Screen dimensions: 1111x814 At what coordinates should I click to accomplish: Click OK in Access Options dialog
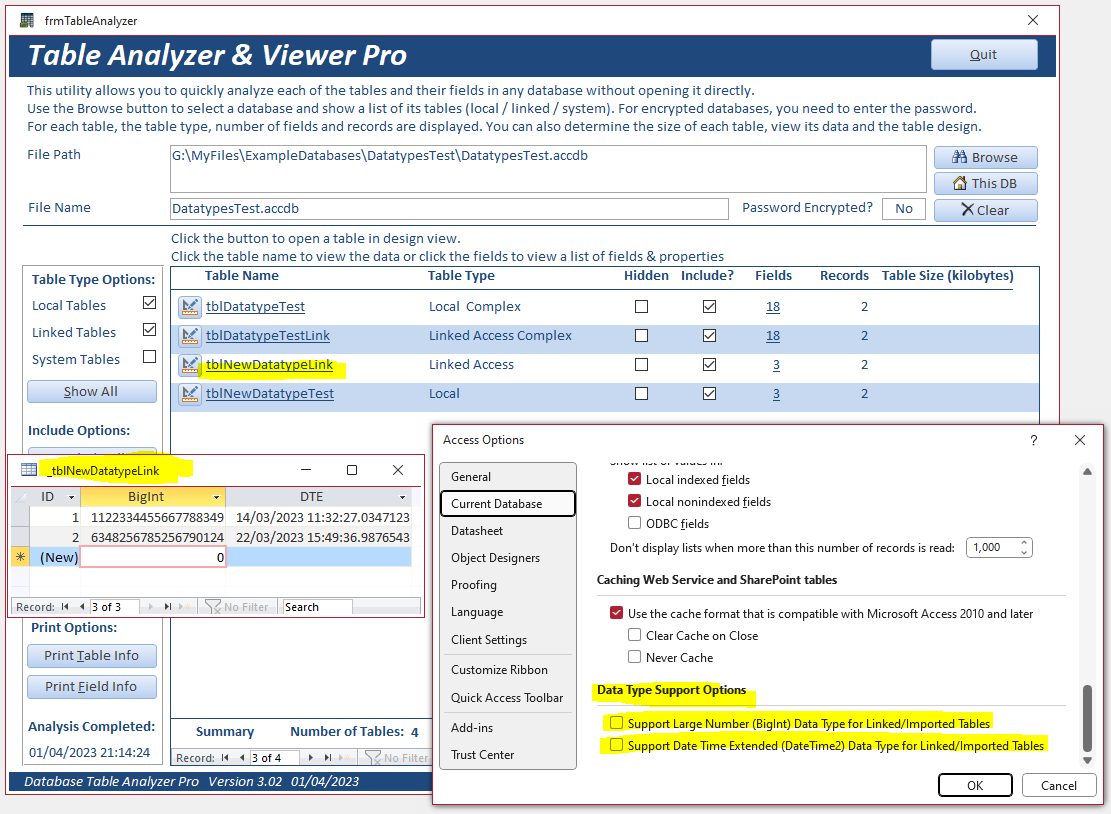(975, 785)
